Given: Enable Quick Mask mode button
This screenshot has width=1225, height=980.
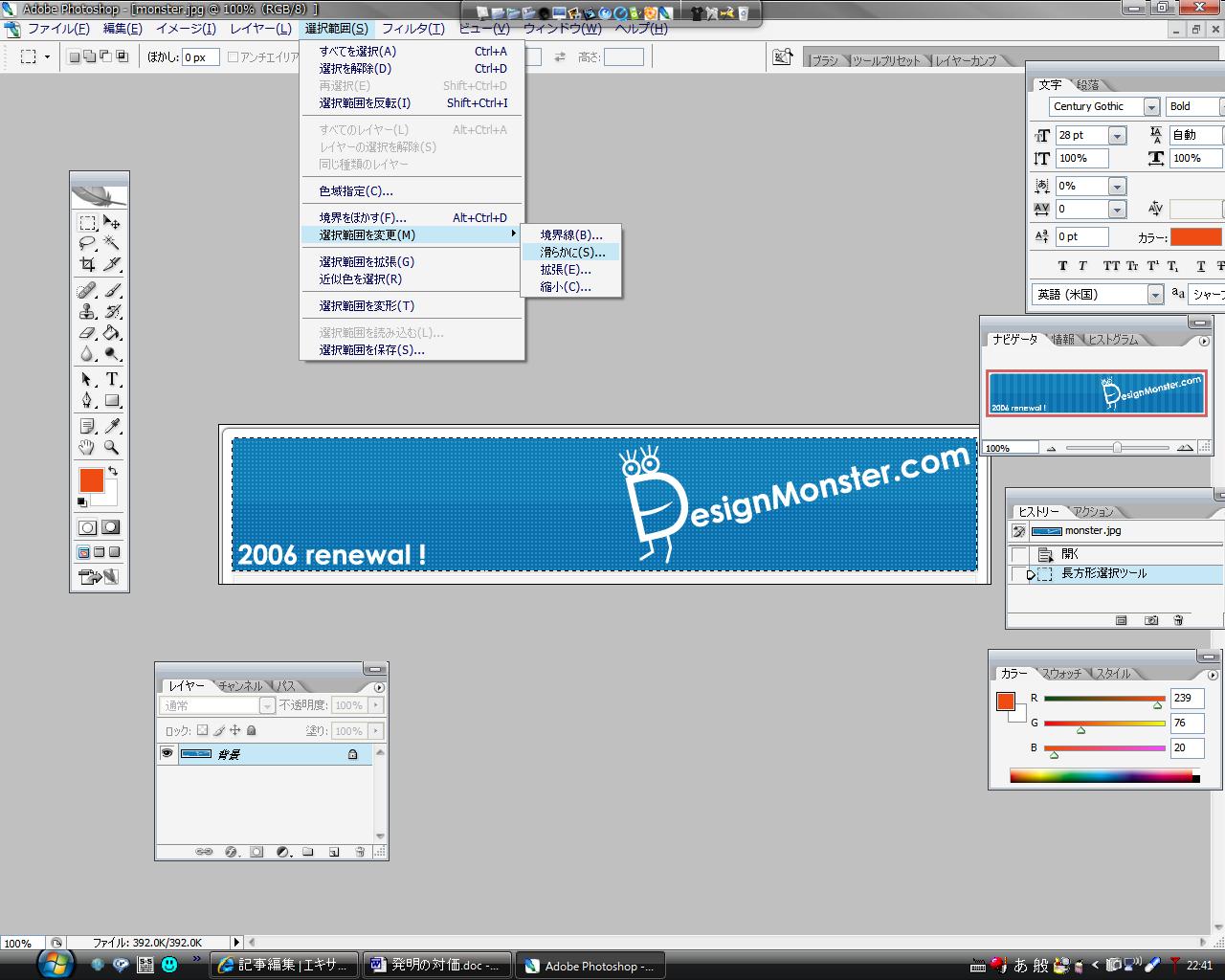Looking at the screenshot, I should [x=112, y=526].
